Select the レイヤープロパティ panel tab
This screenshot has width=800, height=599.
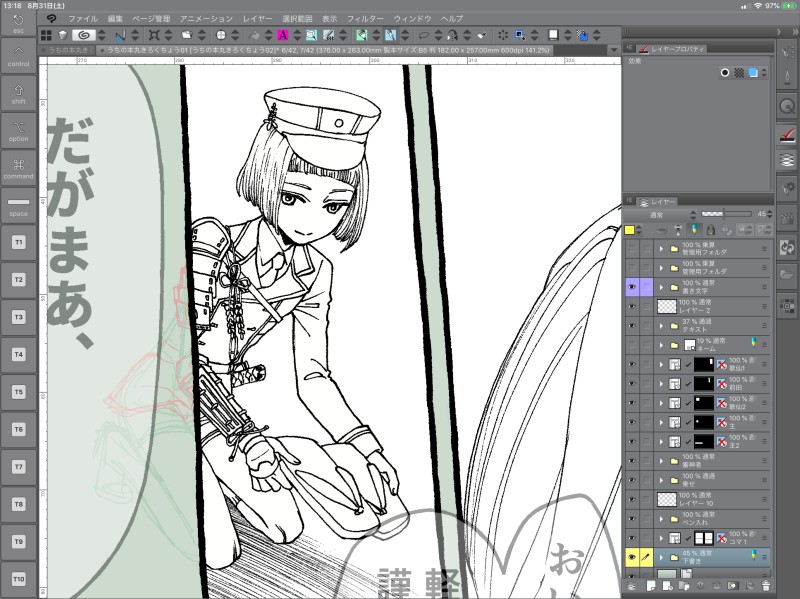[672, 49]
